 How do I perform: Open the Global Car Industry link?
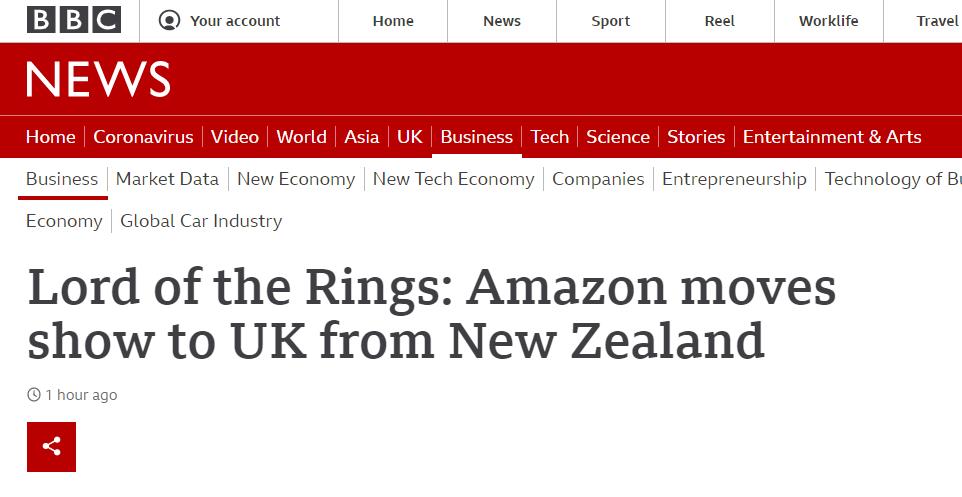201,221
